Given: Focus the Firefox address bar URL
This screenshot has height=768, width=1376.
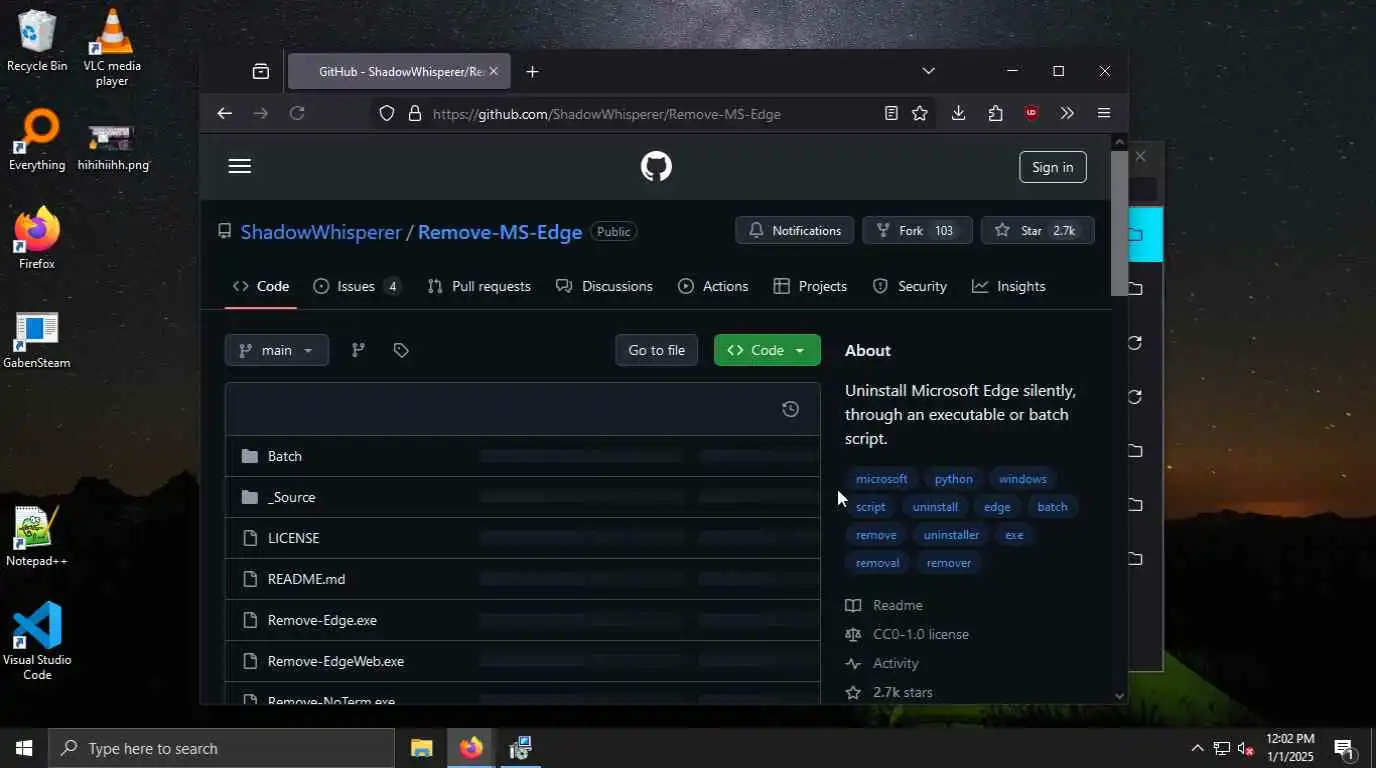Looking at the screenshot, I should point(606,114).
